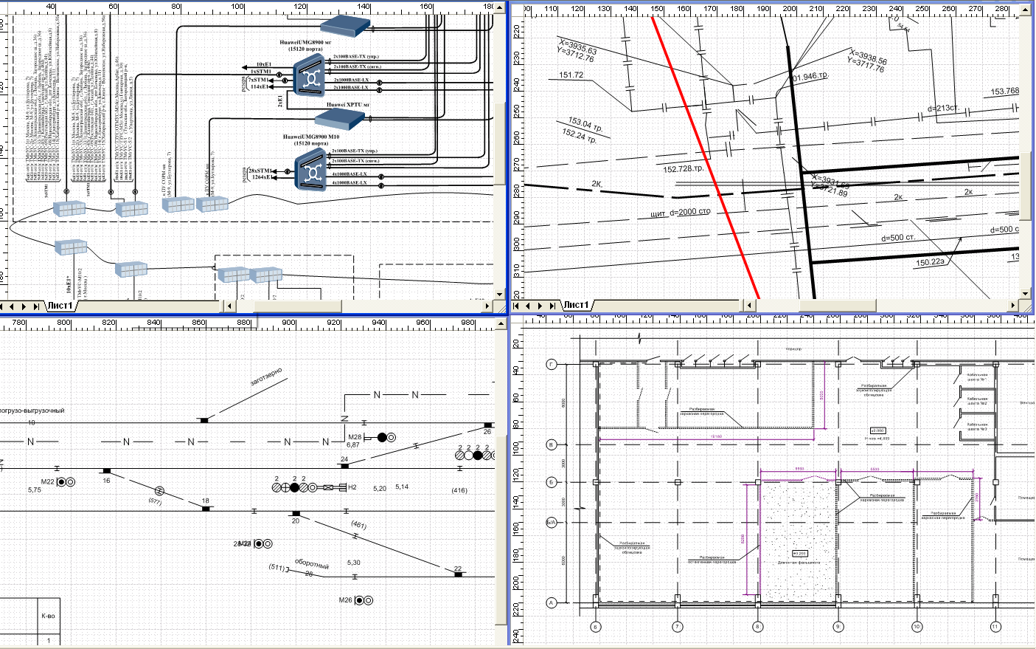Jump to last page in top-right map window
The image size is (1036, 649).
(x=552, y=305)
